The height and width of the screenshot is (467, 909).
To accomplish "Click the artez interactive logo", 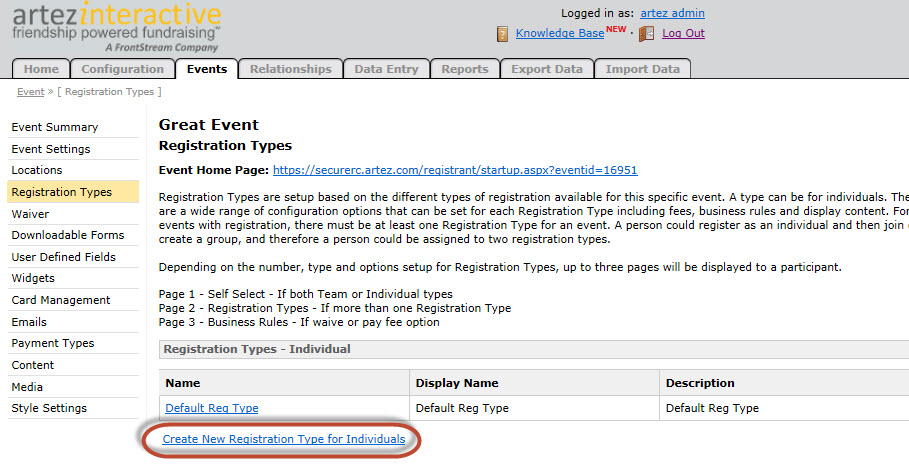I will 117,27.
